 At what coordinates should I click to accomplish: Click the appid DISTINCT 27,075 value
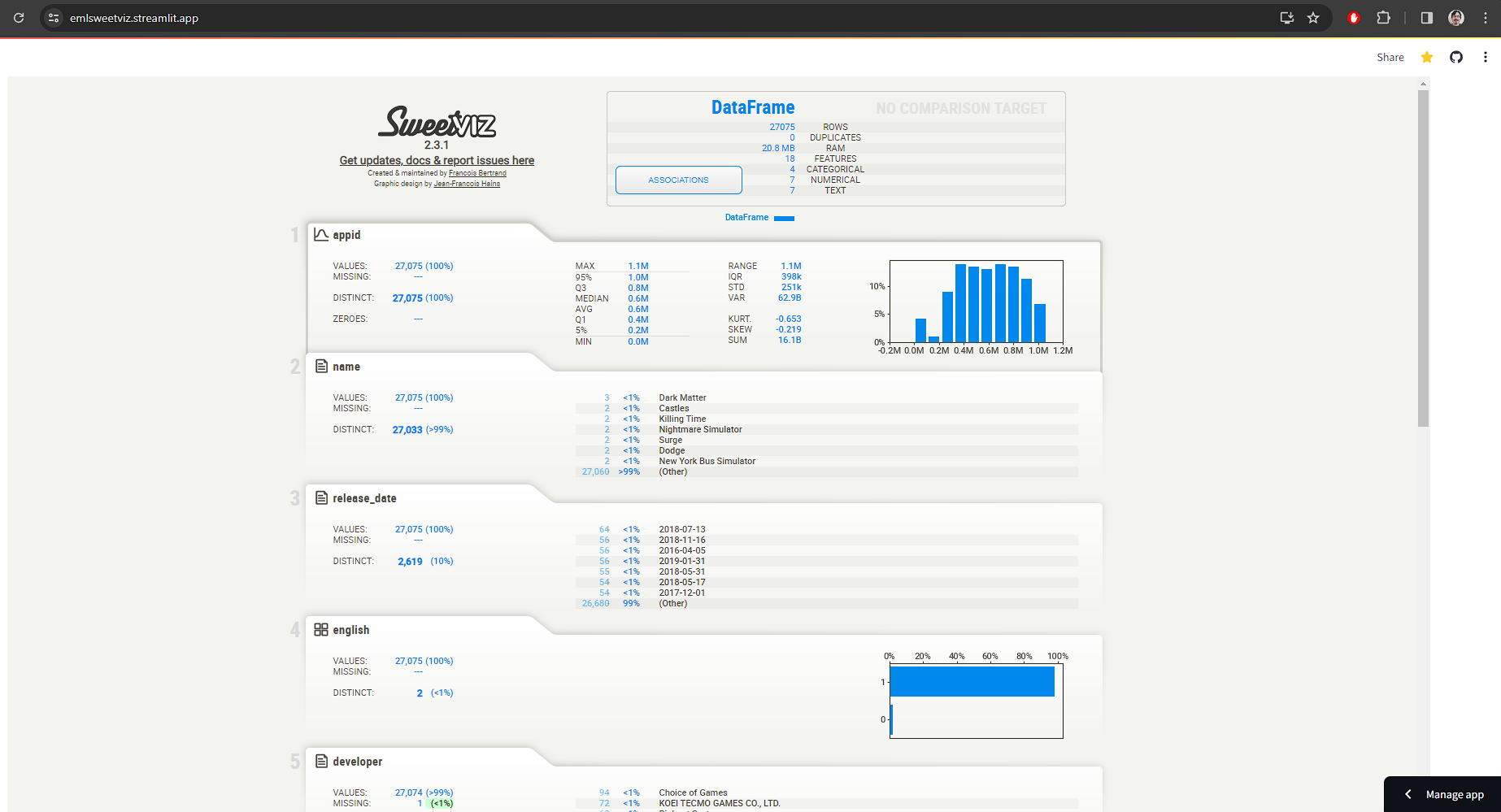click(407, 298)
